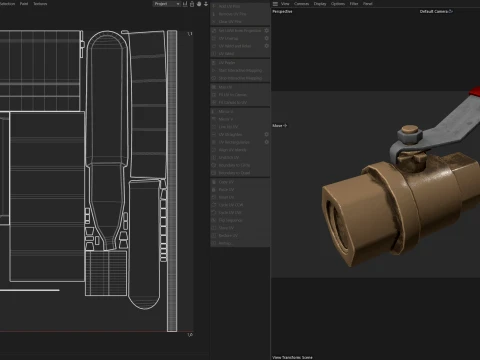Click the lock icon in the UV editor header
This screenshot has width=480, height=360.
pyautogui.click(x=192, y=4)
